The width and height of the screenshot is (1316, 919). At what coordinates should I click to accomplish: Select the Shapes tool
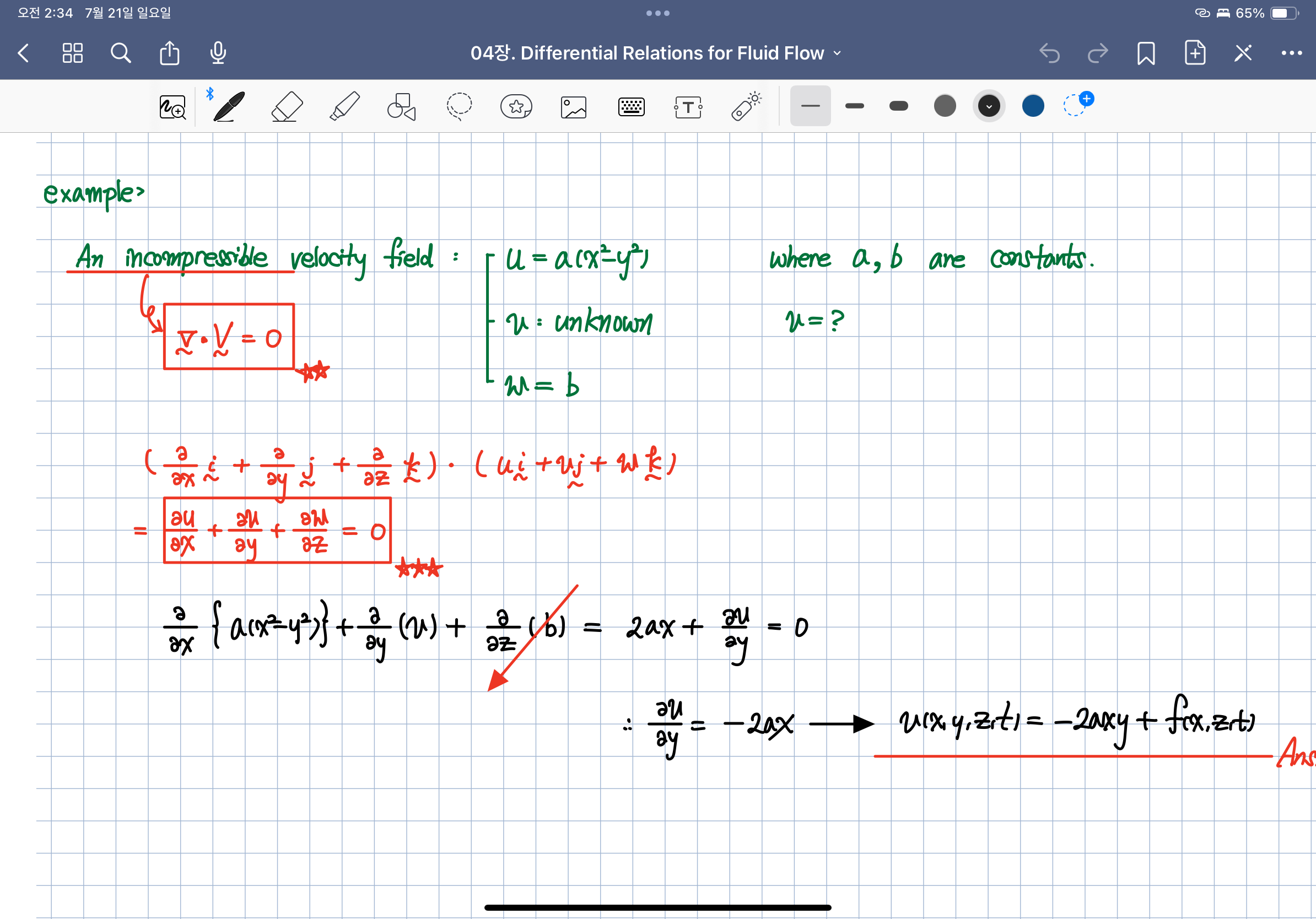(x=401, y=106)
